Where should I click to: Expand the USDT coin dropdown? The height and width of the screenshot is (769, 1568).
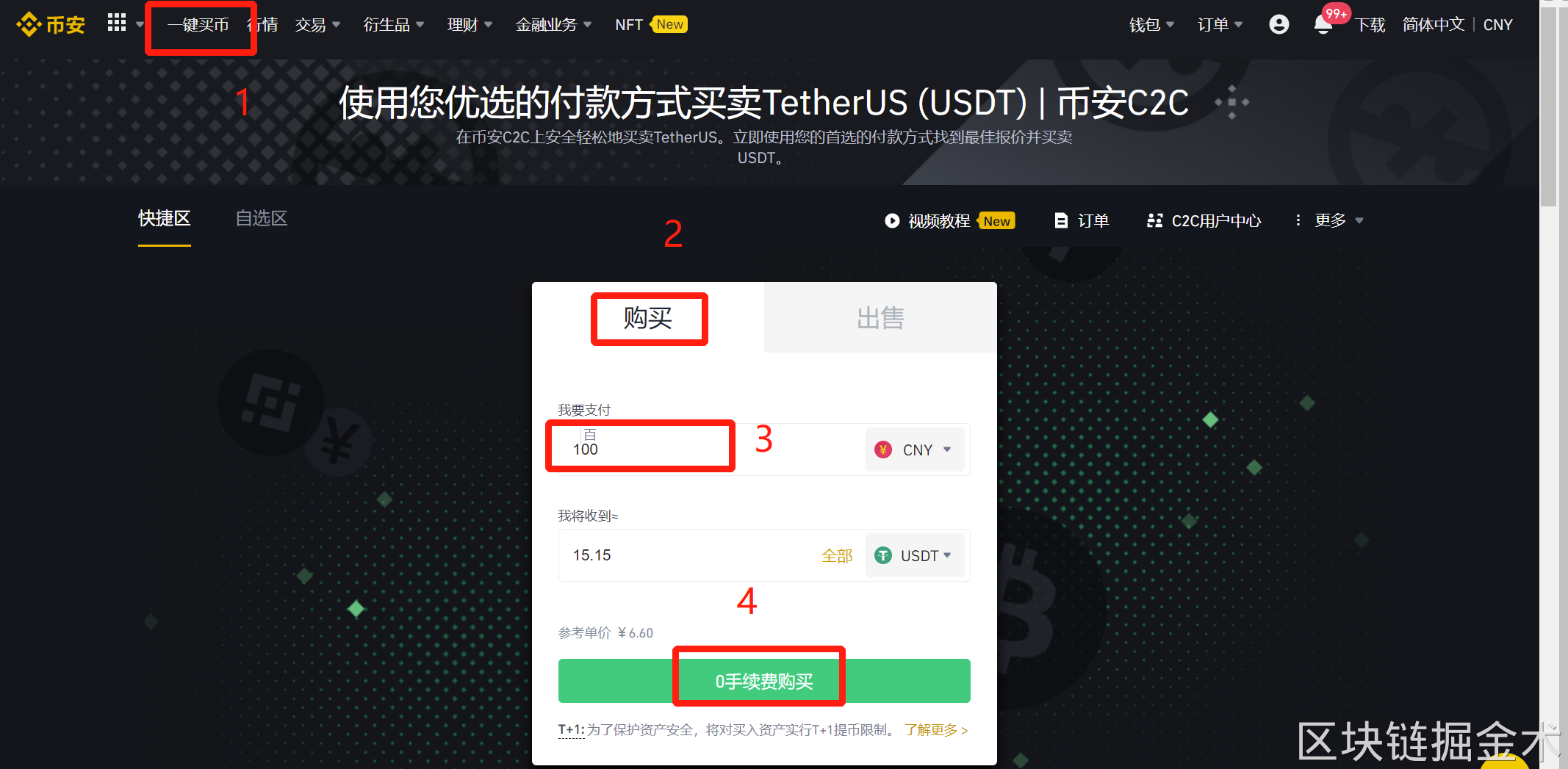(x=915, y=555)
